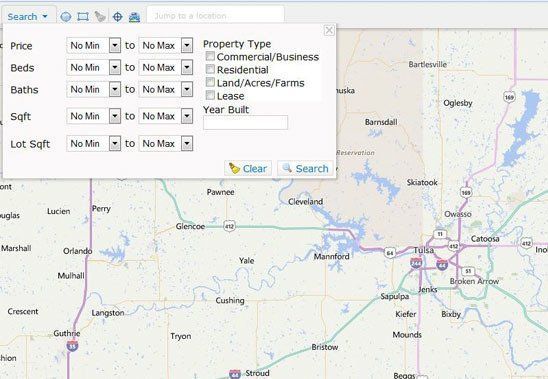Click the Highway 169 shield near Owasso
Image resolution: width=548 pixels, height=379 pixels.
(466, 193)
